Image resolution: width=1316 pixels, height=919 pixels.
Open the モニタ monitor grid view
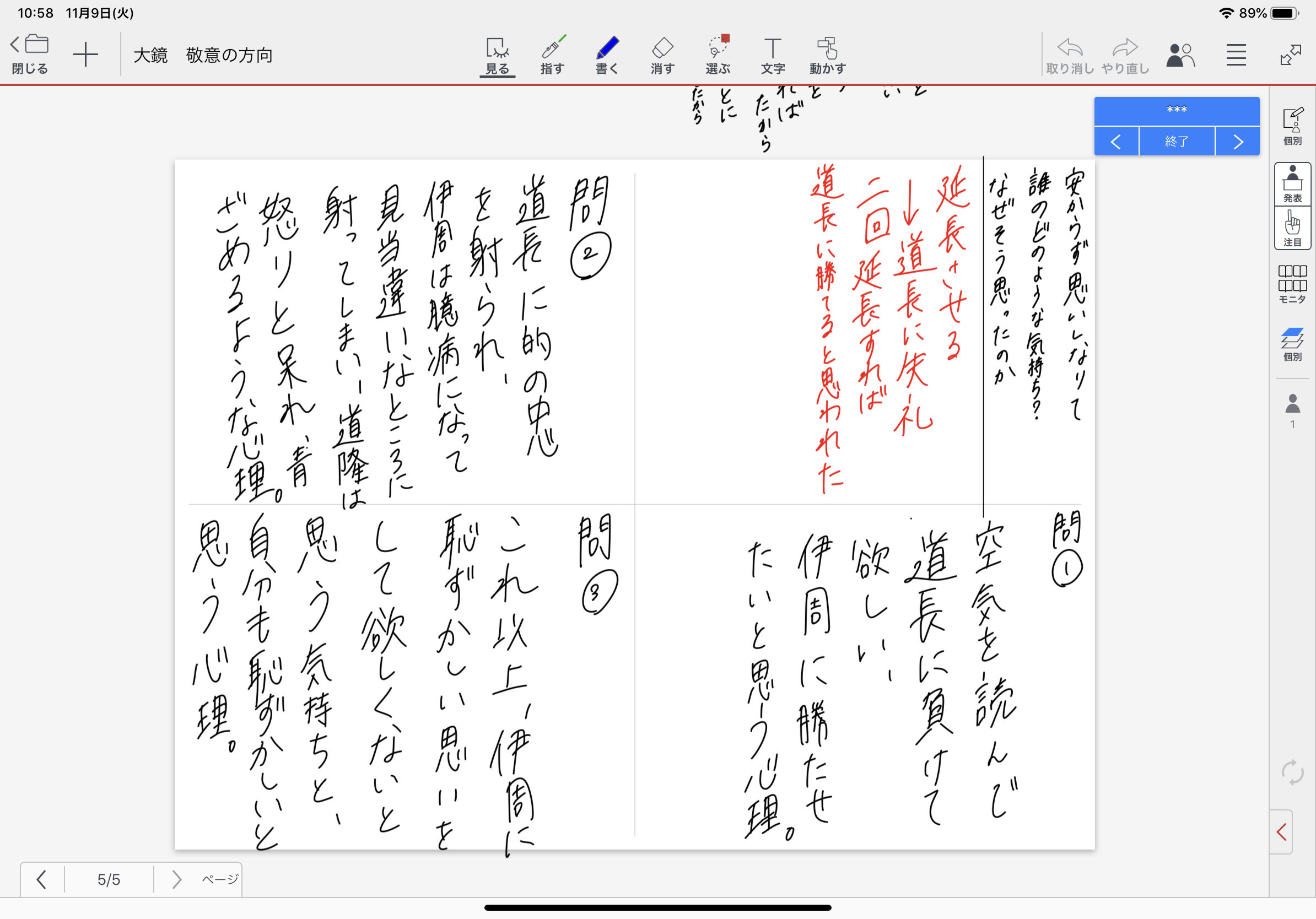(1292, 284)
